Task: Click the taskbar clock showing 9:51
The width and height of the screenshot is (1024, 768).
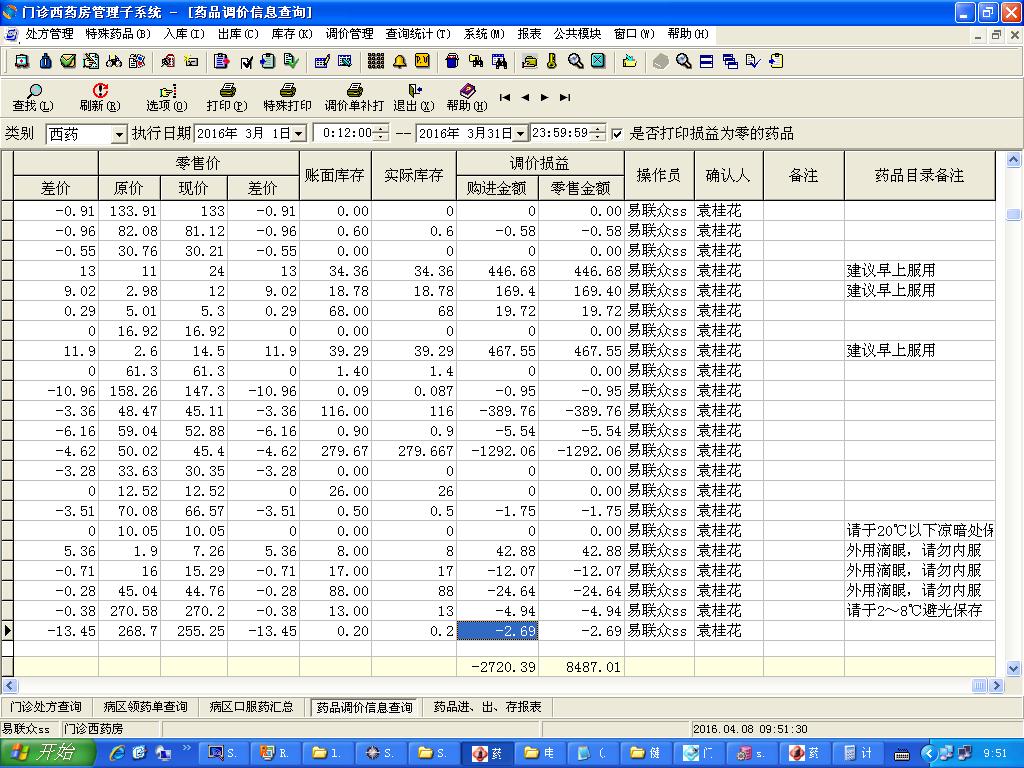Action: (x=995, y=754)
